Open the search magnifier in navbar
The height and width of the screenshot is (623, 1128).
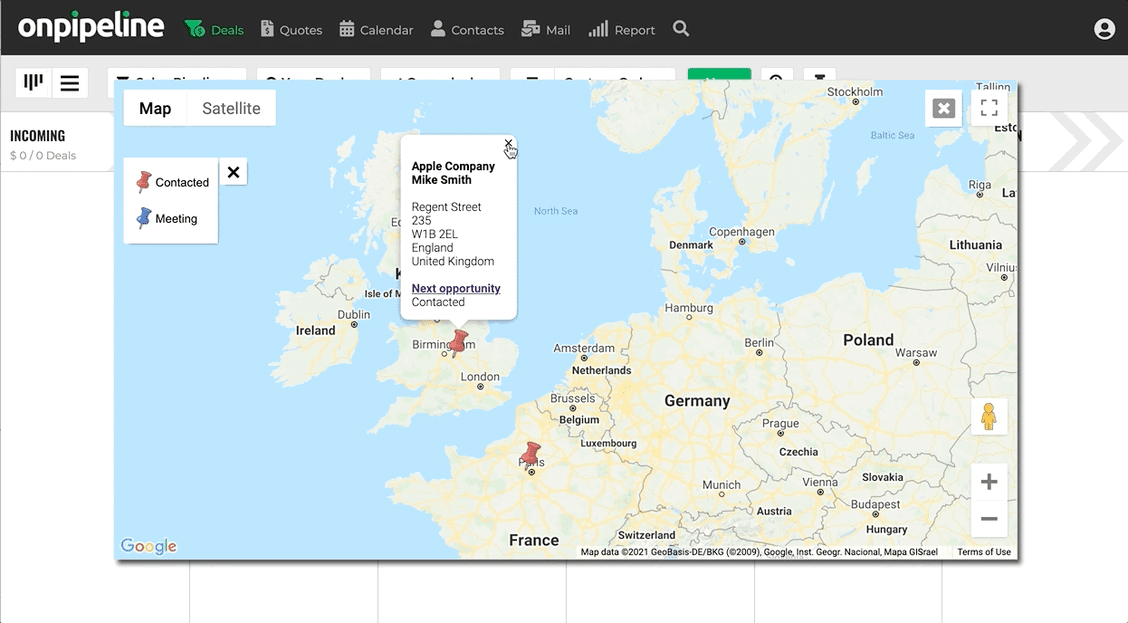[681, 29]
